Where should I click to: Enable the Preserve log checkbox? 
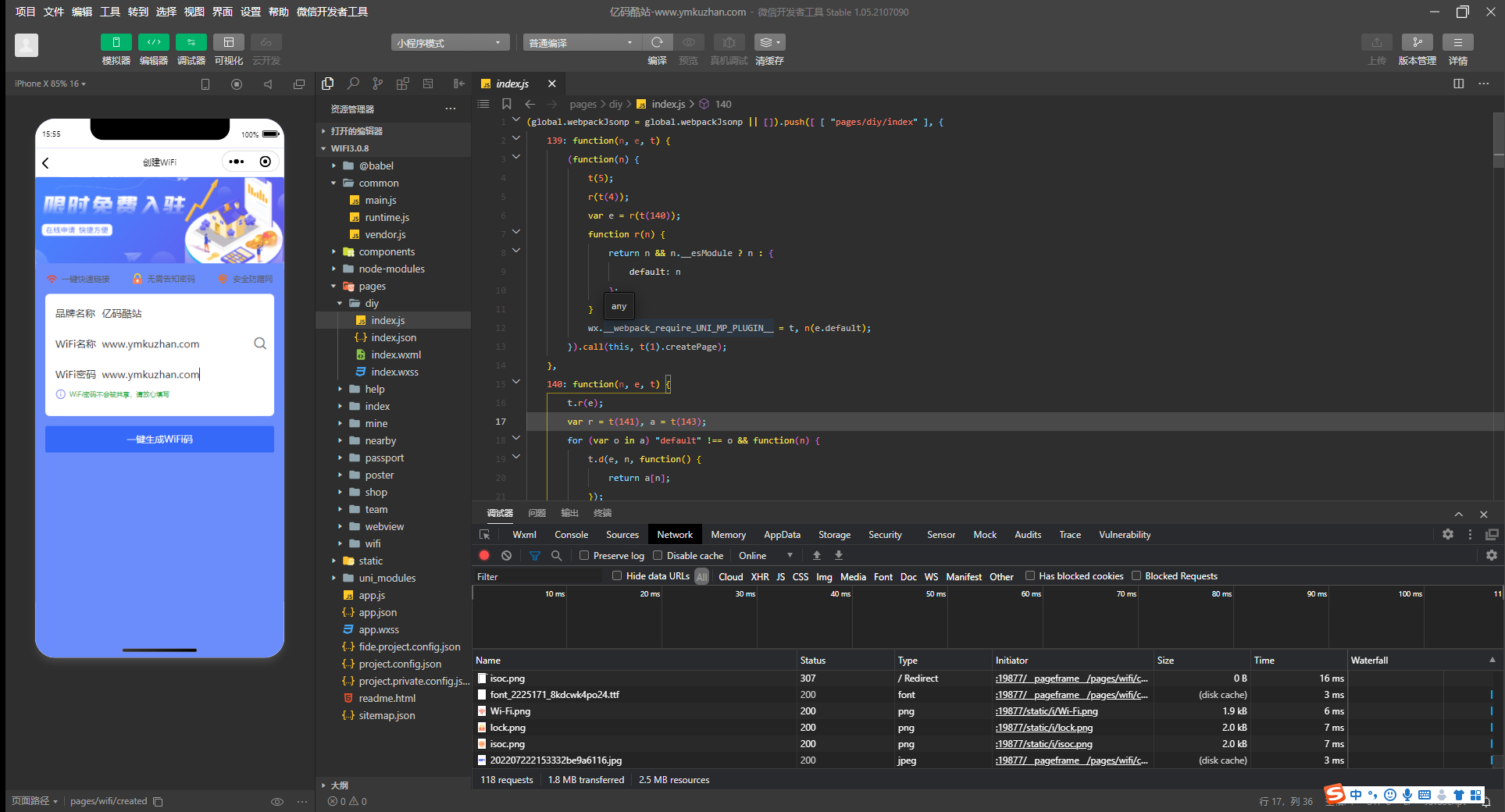pyautogui.click(x=583, y=555)
